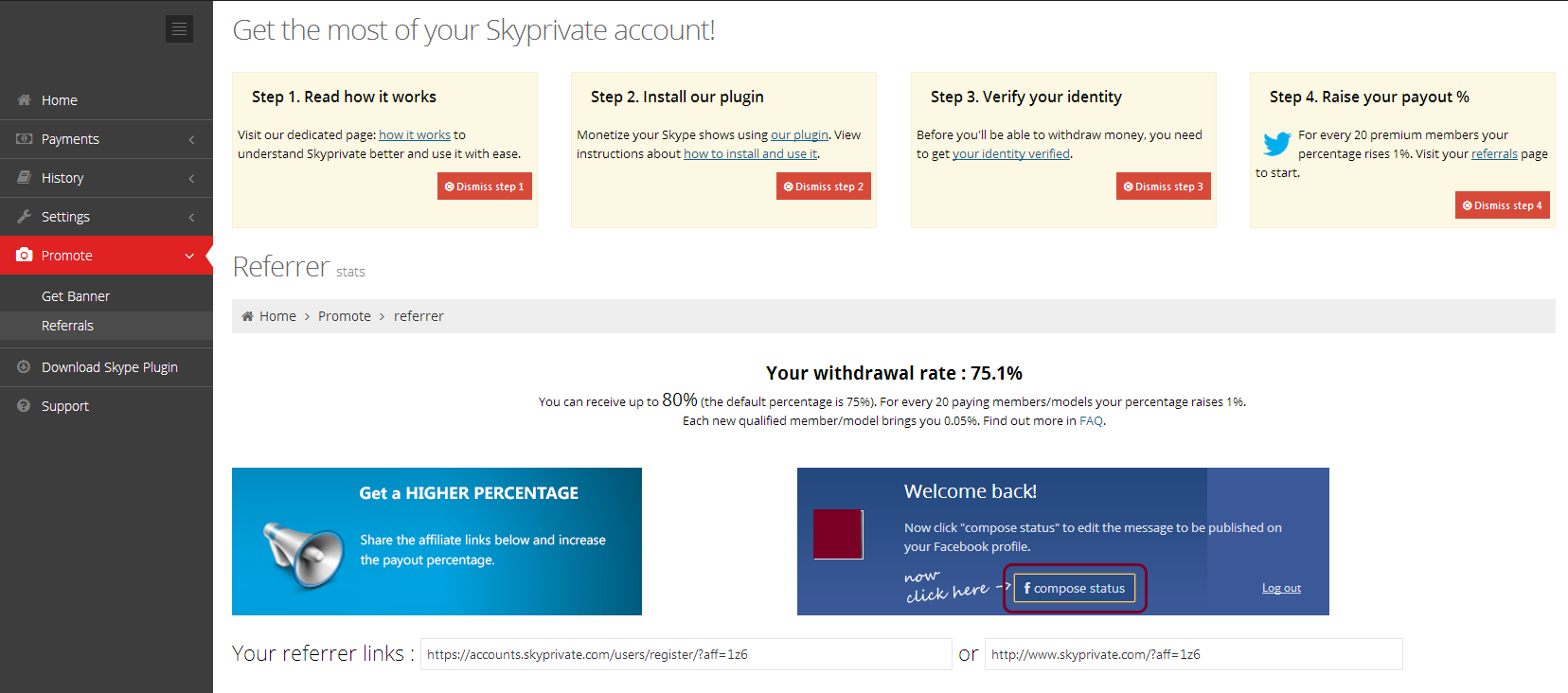Dismiss step 1 card
1568x693 pixels.
(485, 187)
